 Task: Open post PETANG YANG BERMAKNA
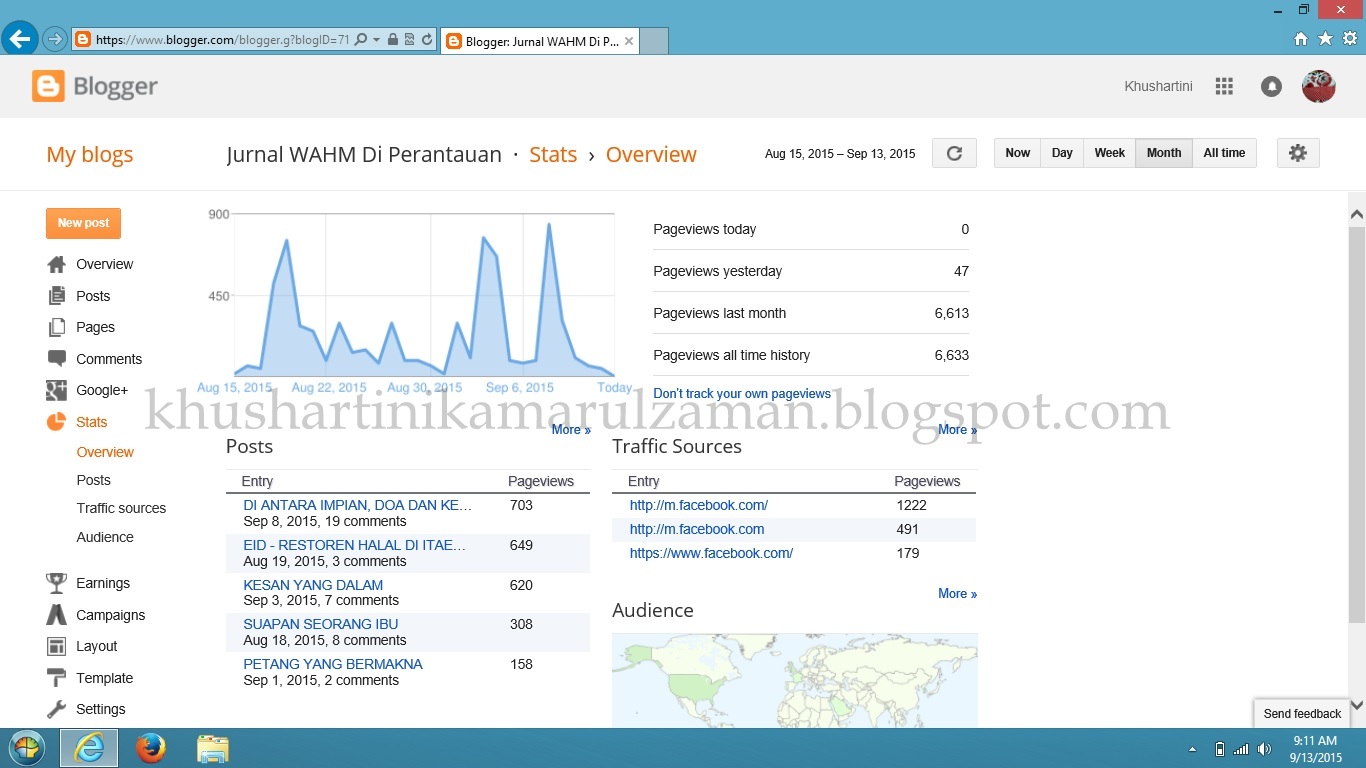click(333, 664)
